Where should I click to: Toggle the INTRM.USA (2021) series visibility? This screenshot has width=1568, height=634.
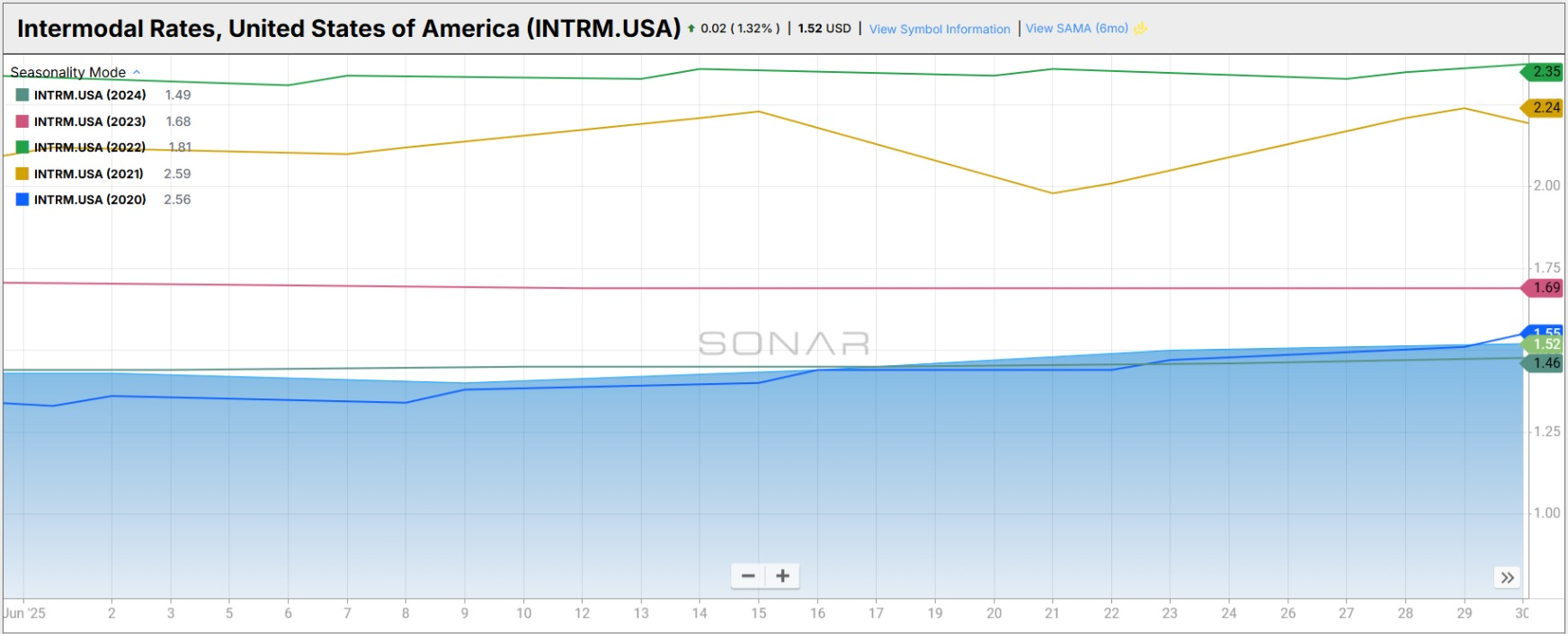coord(89,174)
